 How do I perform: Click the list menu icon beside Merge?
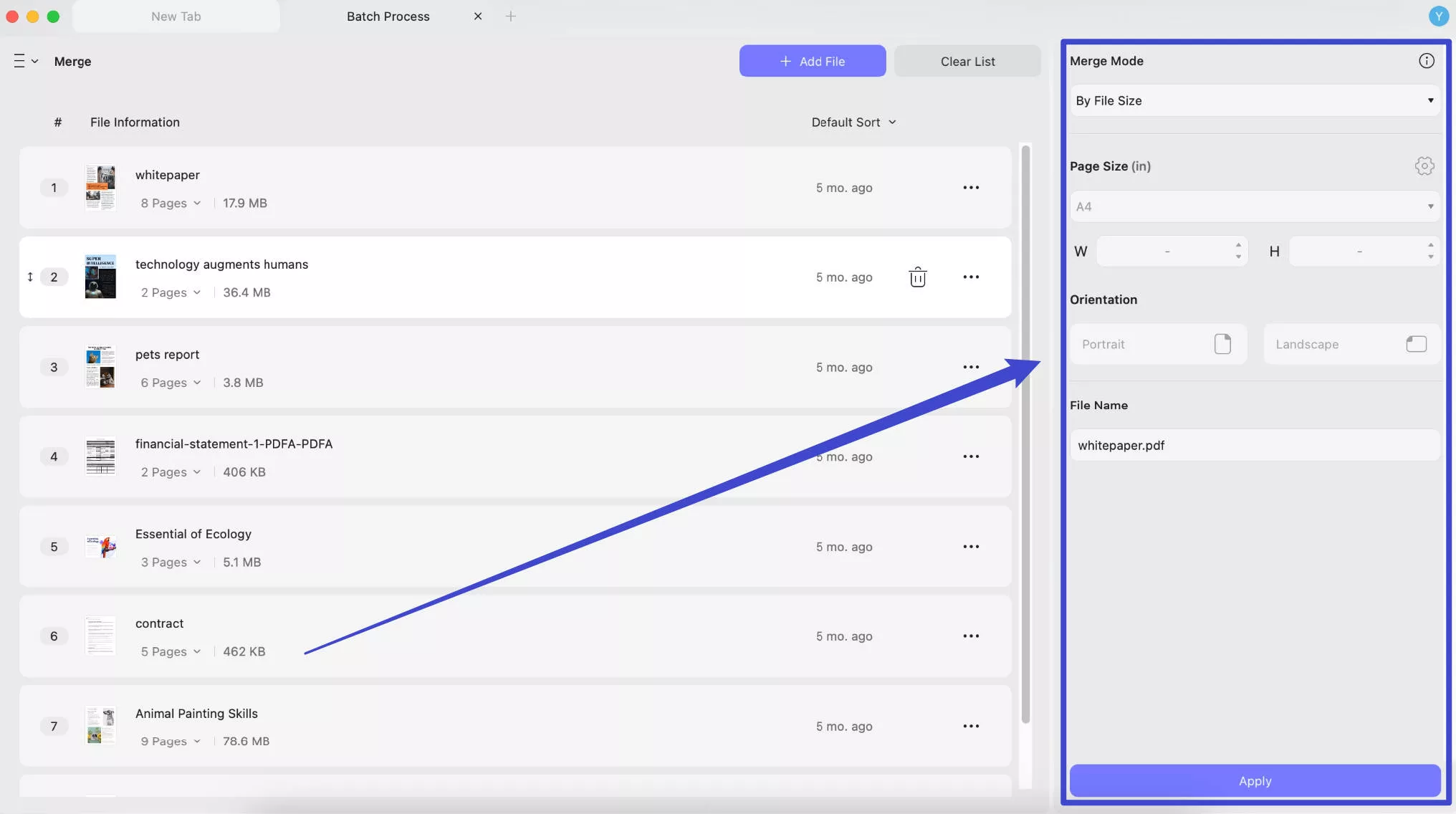pyautogui.click(x=26, y=61)
